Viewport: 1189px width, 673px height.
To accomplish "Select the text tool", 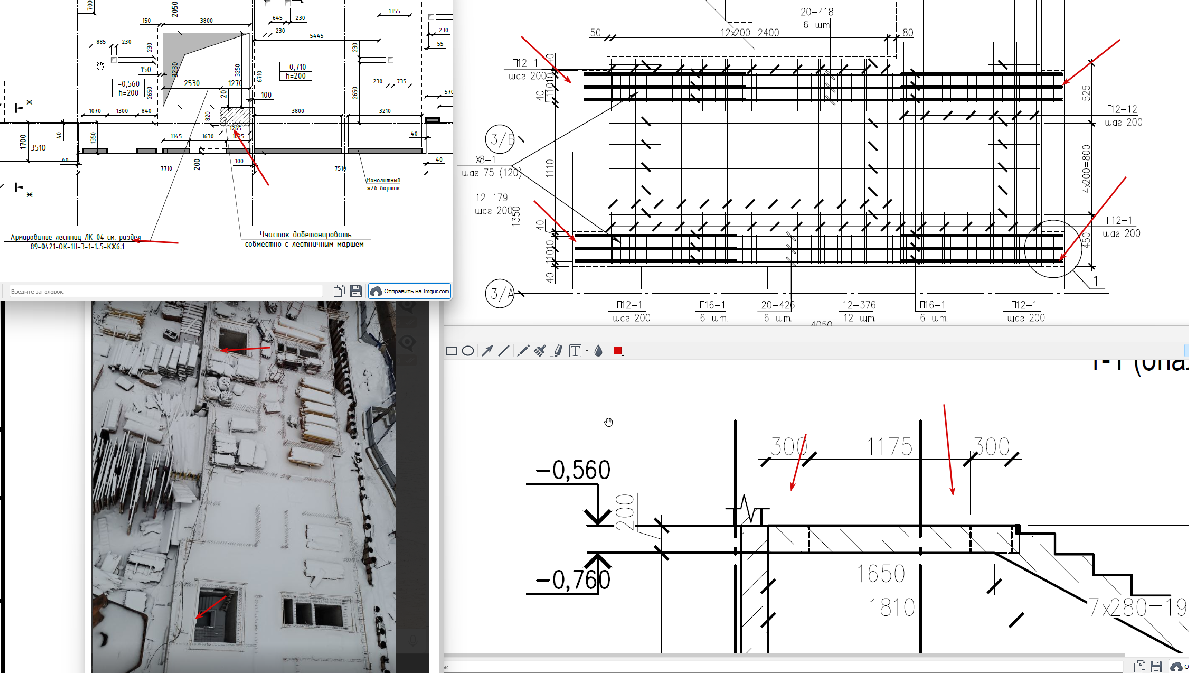I will tap(574, 351).
